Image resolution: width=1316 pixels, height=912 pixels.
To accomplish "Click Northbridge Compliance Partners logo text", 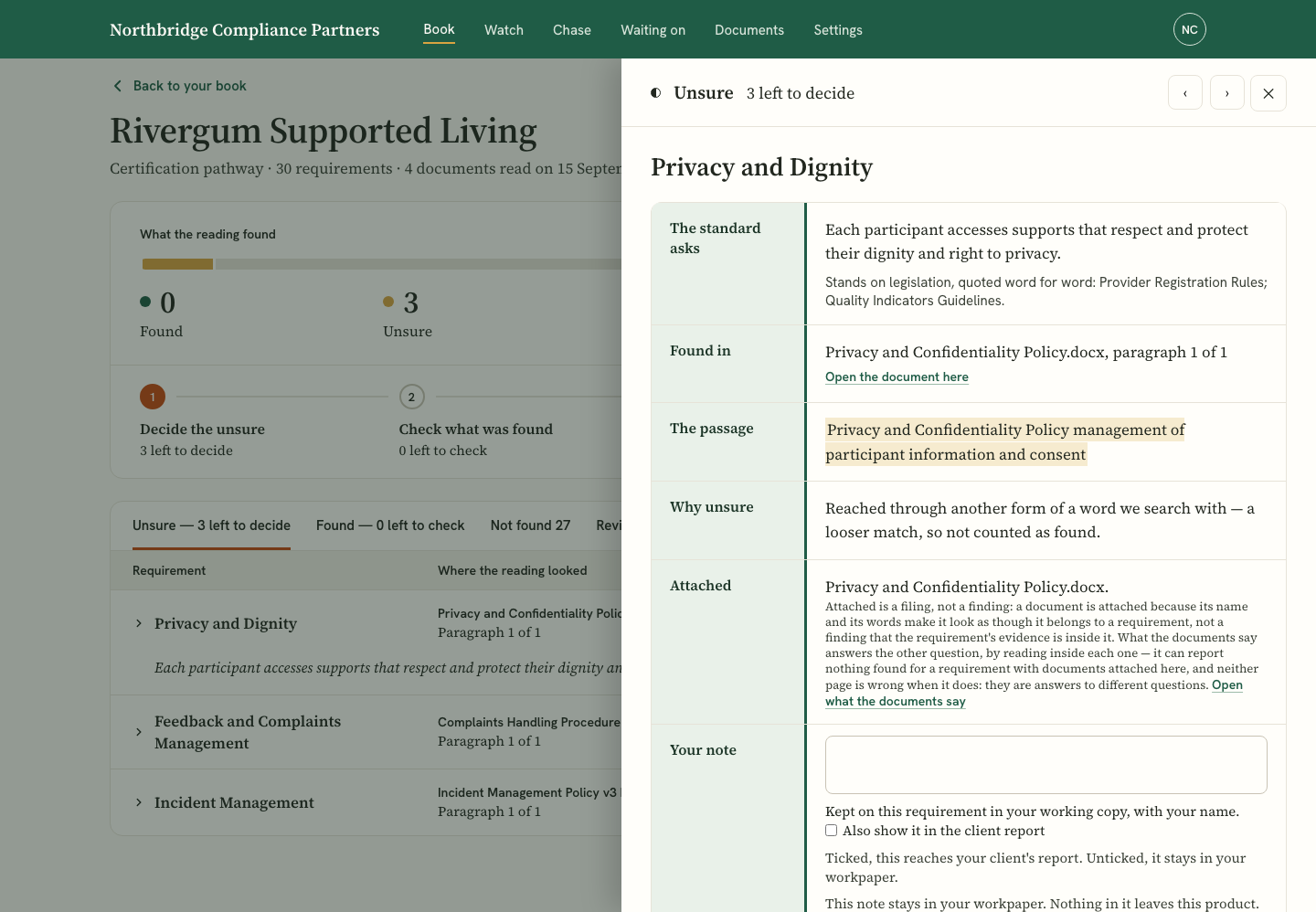I will (244, 29).
